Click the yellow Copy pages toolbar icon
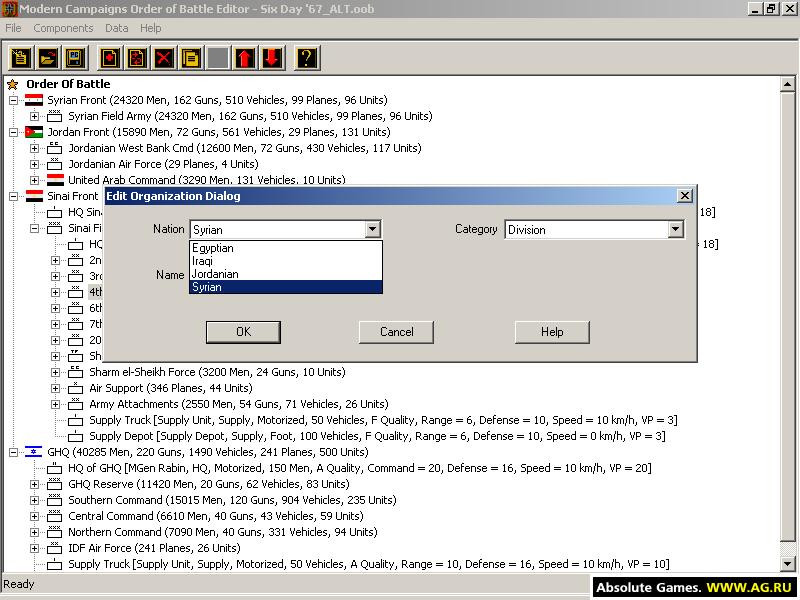The width and height of the screenshot is (800, 600). (x=191, y=58)
